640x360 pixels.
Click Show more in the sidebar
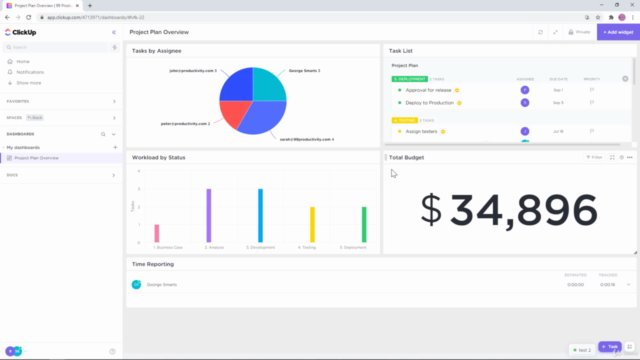coord(29,83)
